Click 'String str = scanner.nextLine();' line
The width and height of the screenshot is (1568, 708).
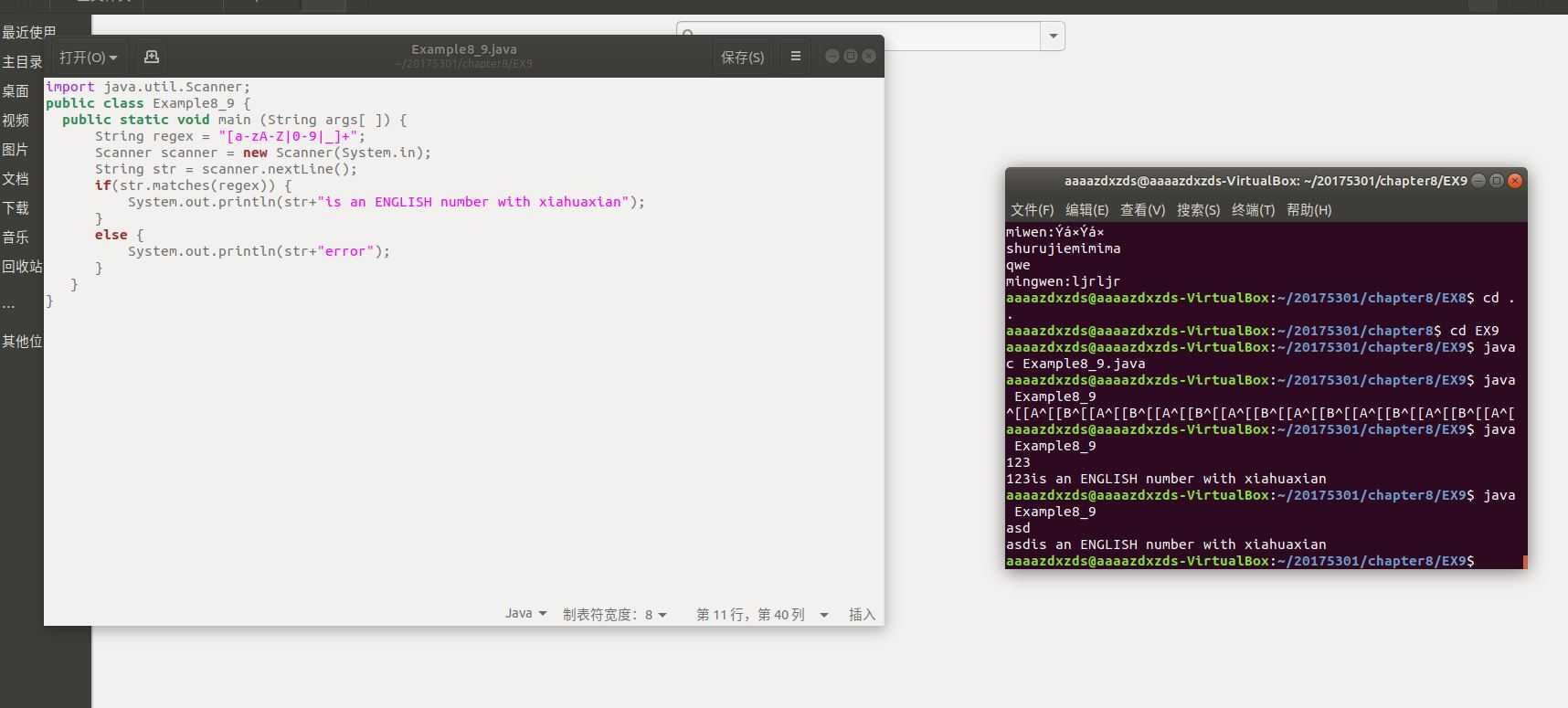coord(226,169)
